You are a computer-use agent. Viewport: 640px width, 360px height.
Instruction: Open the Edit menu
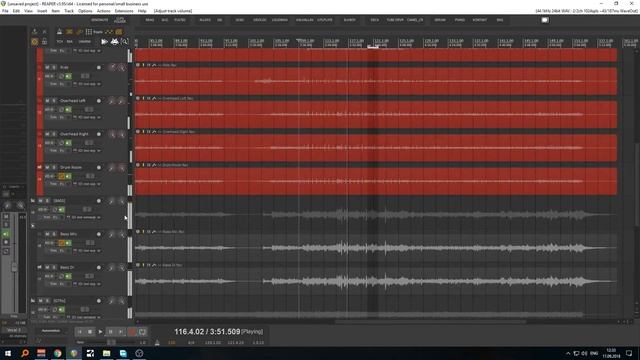click(x=16, y=11)
